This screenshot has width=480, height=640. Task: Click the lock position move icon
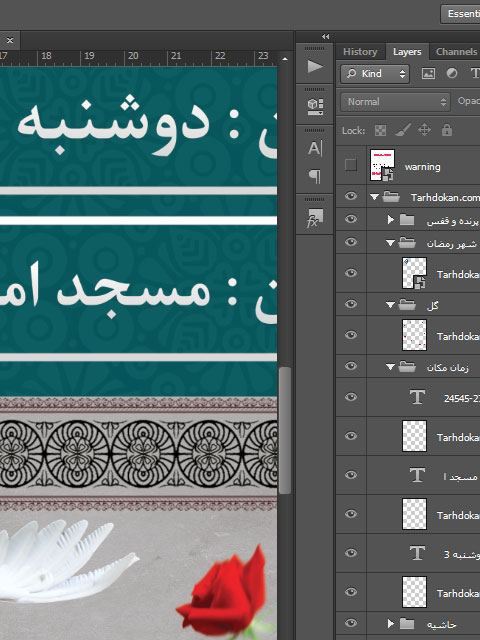(x=424, y=130)
